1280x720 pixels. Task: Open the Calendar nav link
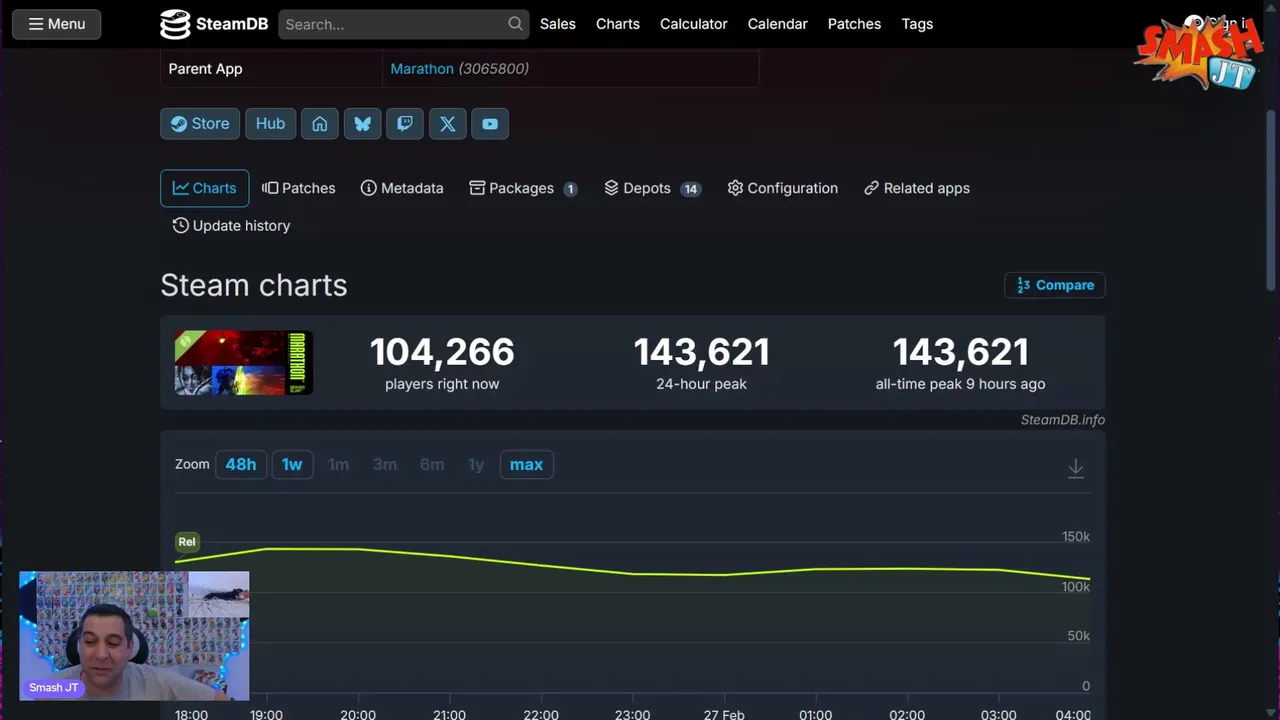778,24
